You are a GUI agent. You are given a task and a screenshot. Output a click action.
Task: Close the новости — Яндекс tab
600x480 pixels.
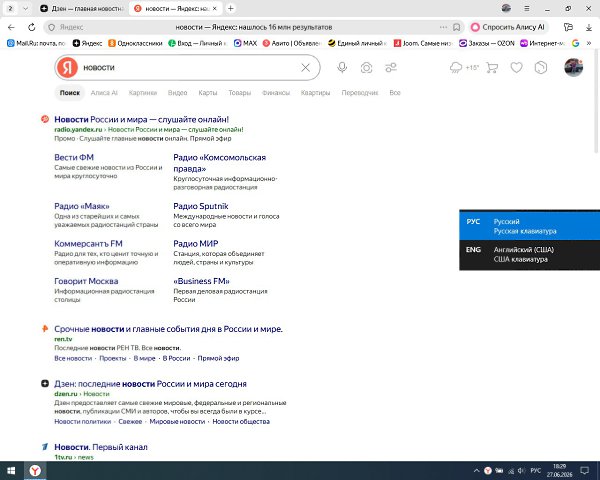coord(215,8)
